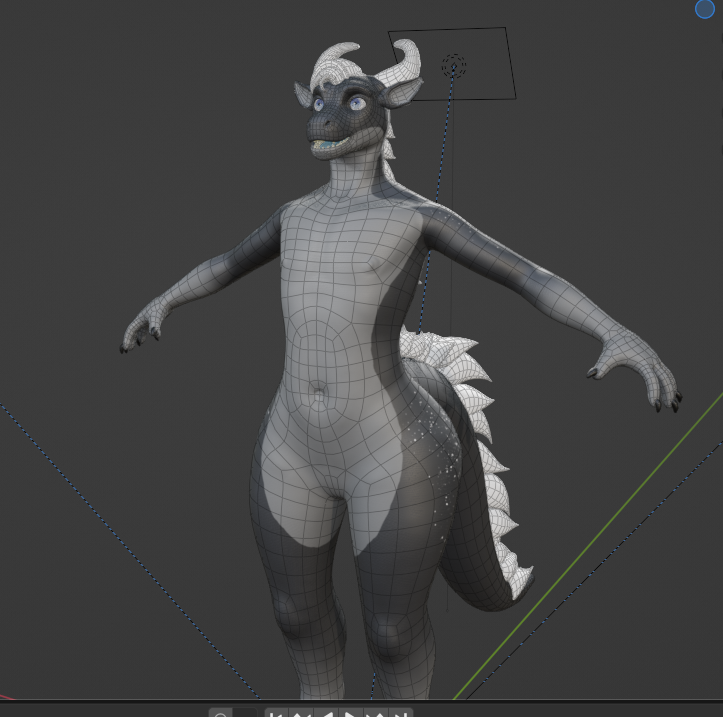723x717 pixels.
Task: Play the animation forward
Action: [x=351, y=713]
